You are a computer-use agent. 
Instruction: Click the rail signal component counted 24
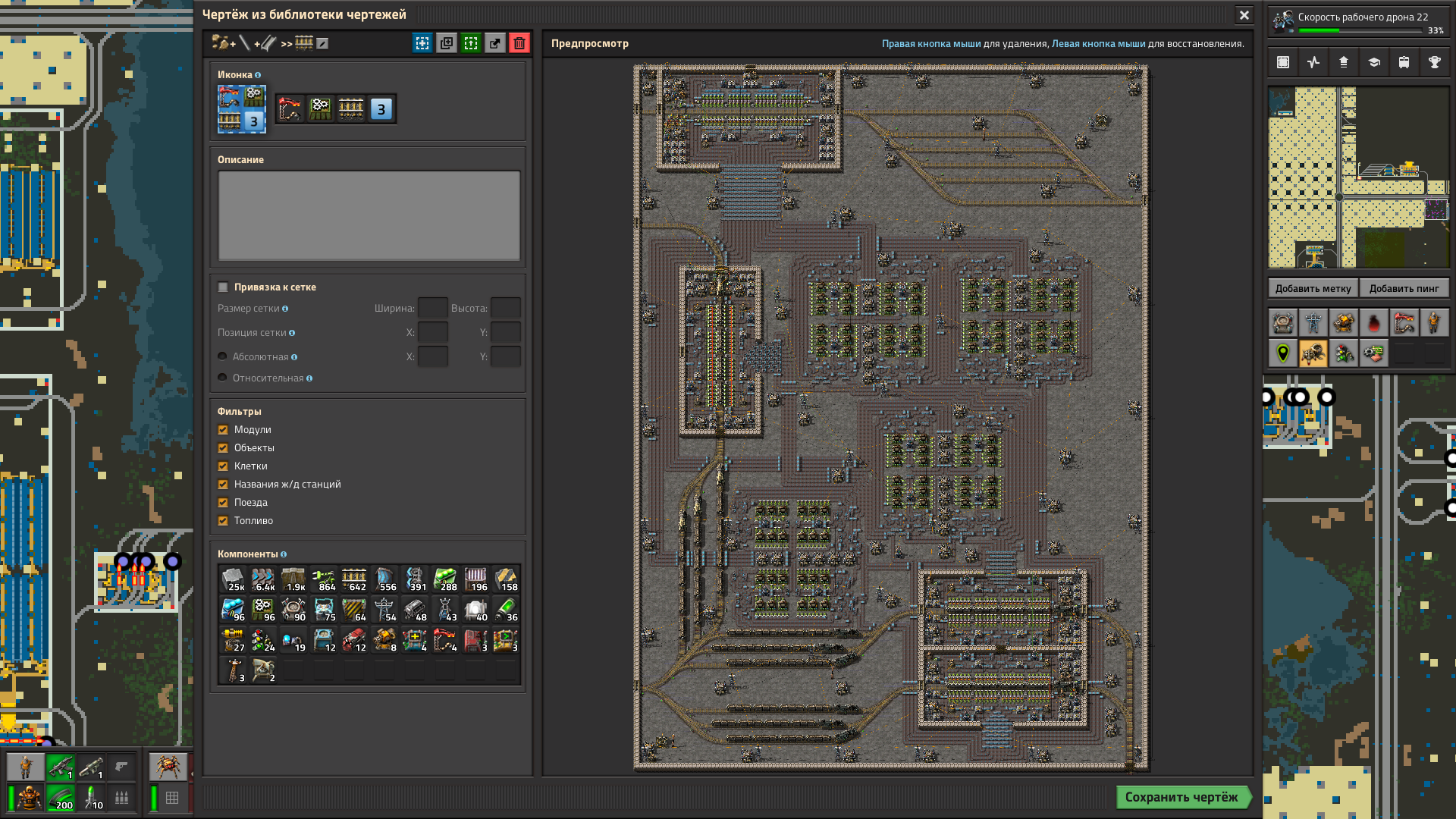point(263,640)
